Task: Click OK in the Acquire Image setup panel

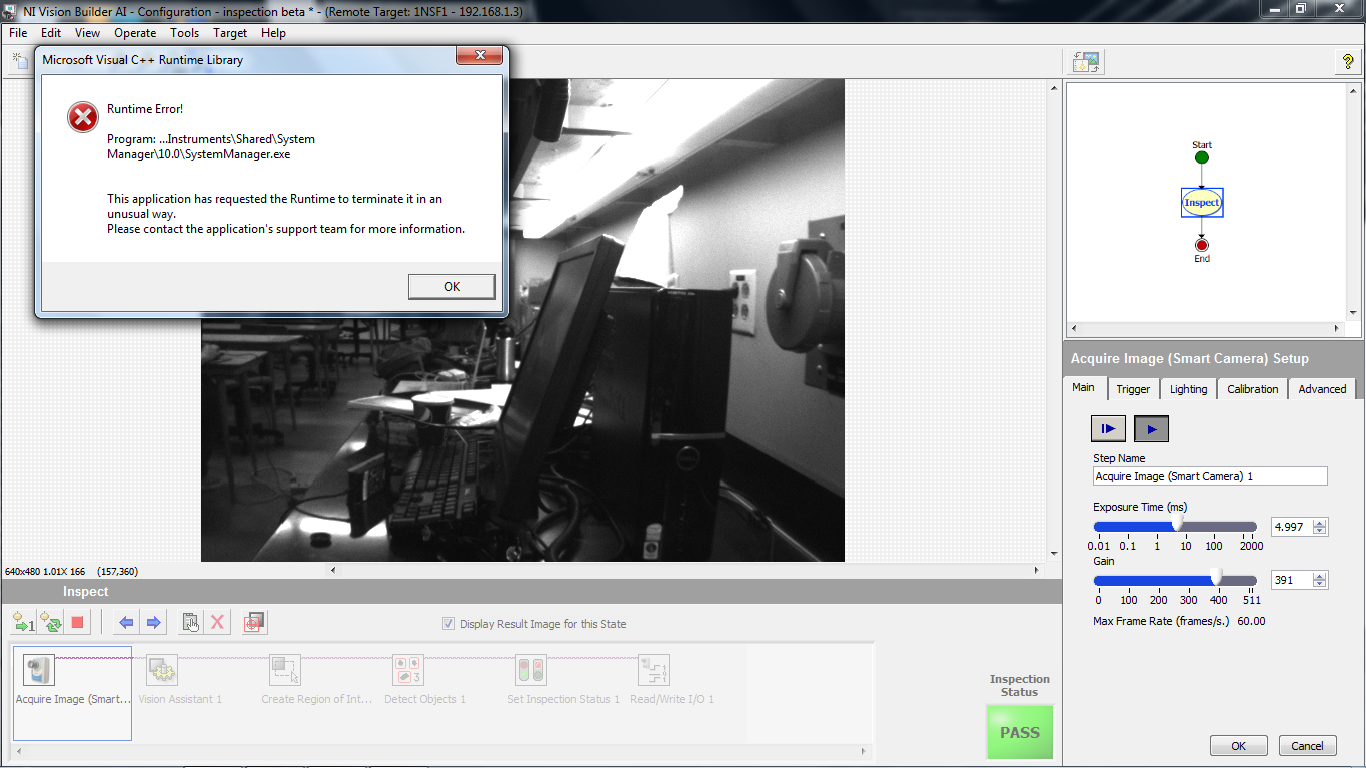Action: (x=1239, y=746)
